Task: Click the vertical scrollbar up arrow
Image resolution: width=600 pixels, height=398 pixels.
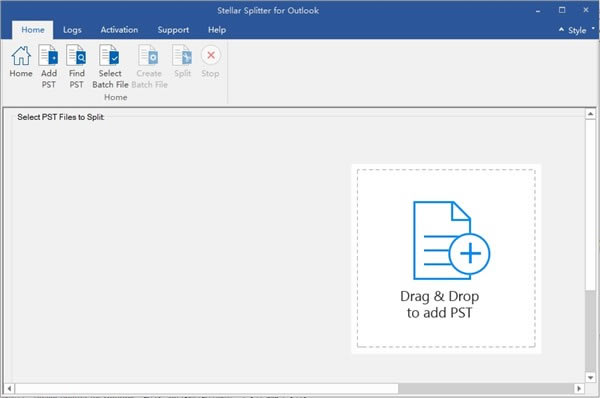Action: click(590, 114)
